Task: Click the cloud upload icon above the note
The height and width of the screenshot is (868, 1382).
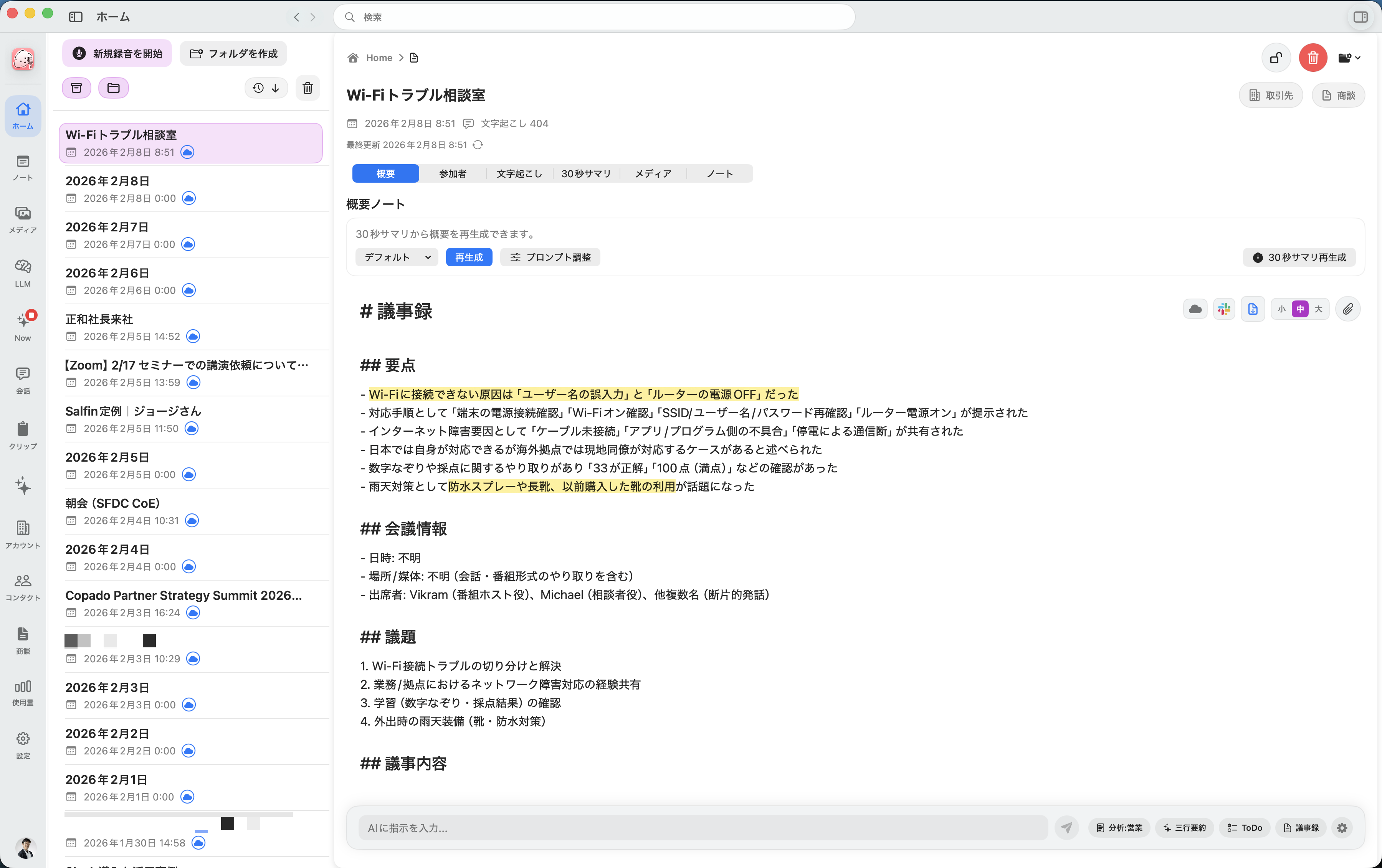Action: (1196, 309)
